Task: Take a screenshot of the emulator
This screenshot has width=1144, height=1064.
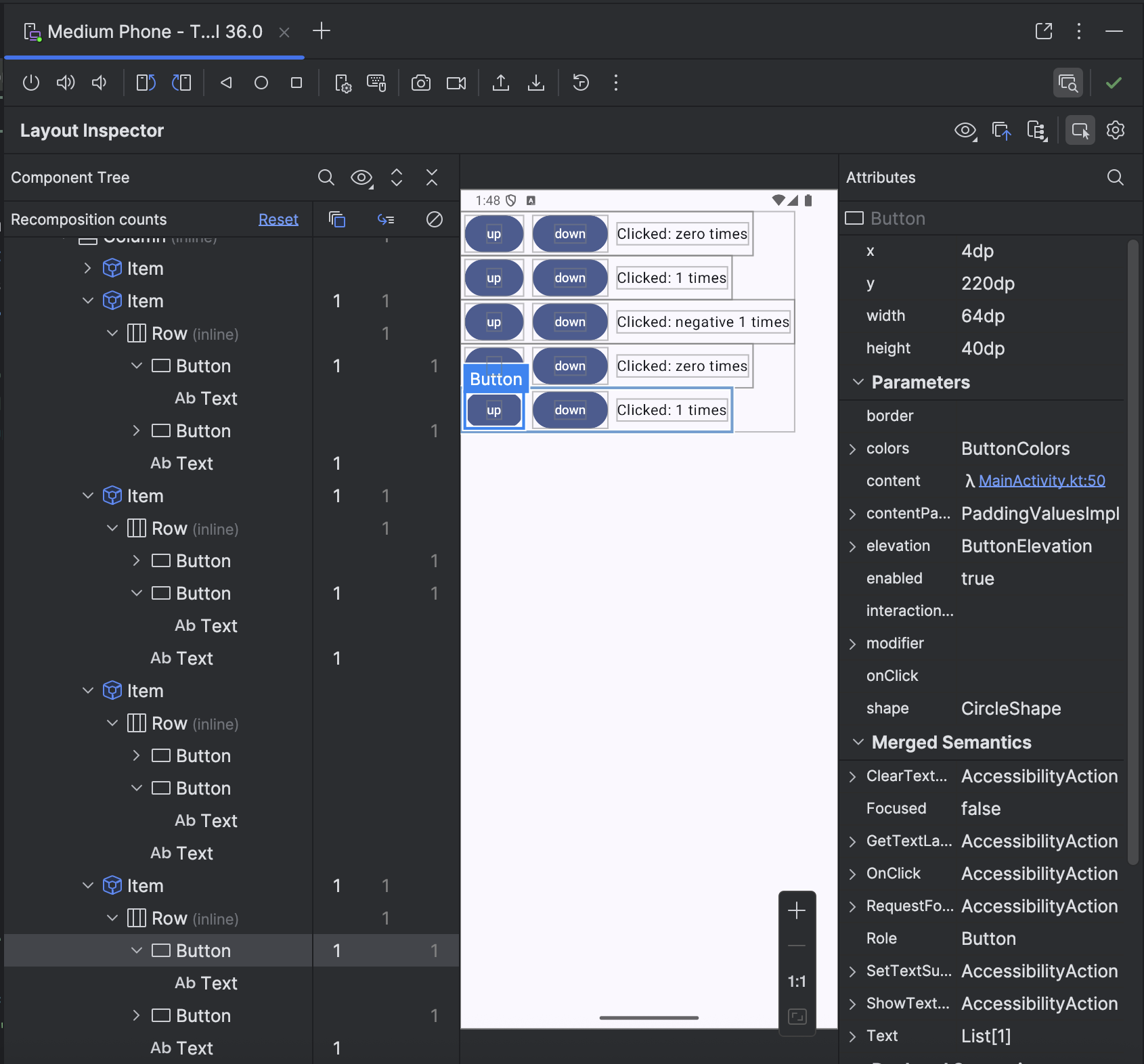Action: coord(422,83)
